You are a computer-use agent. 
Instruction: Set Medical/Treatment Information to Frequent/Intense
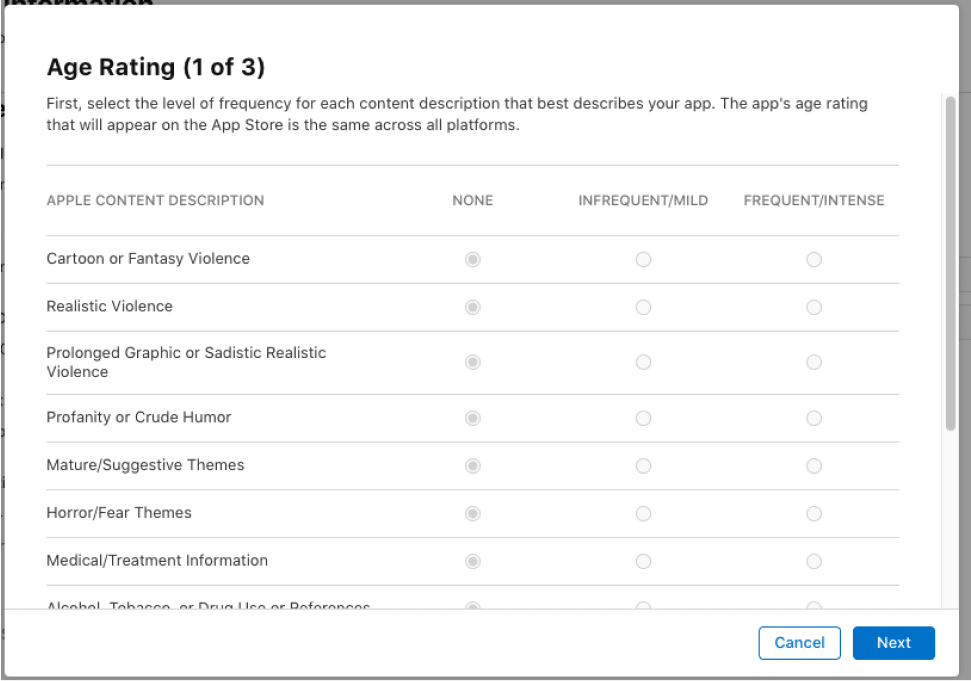(814, 561)
